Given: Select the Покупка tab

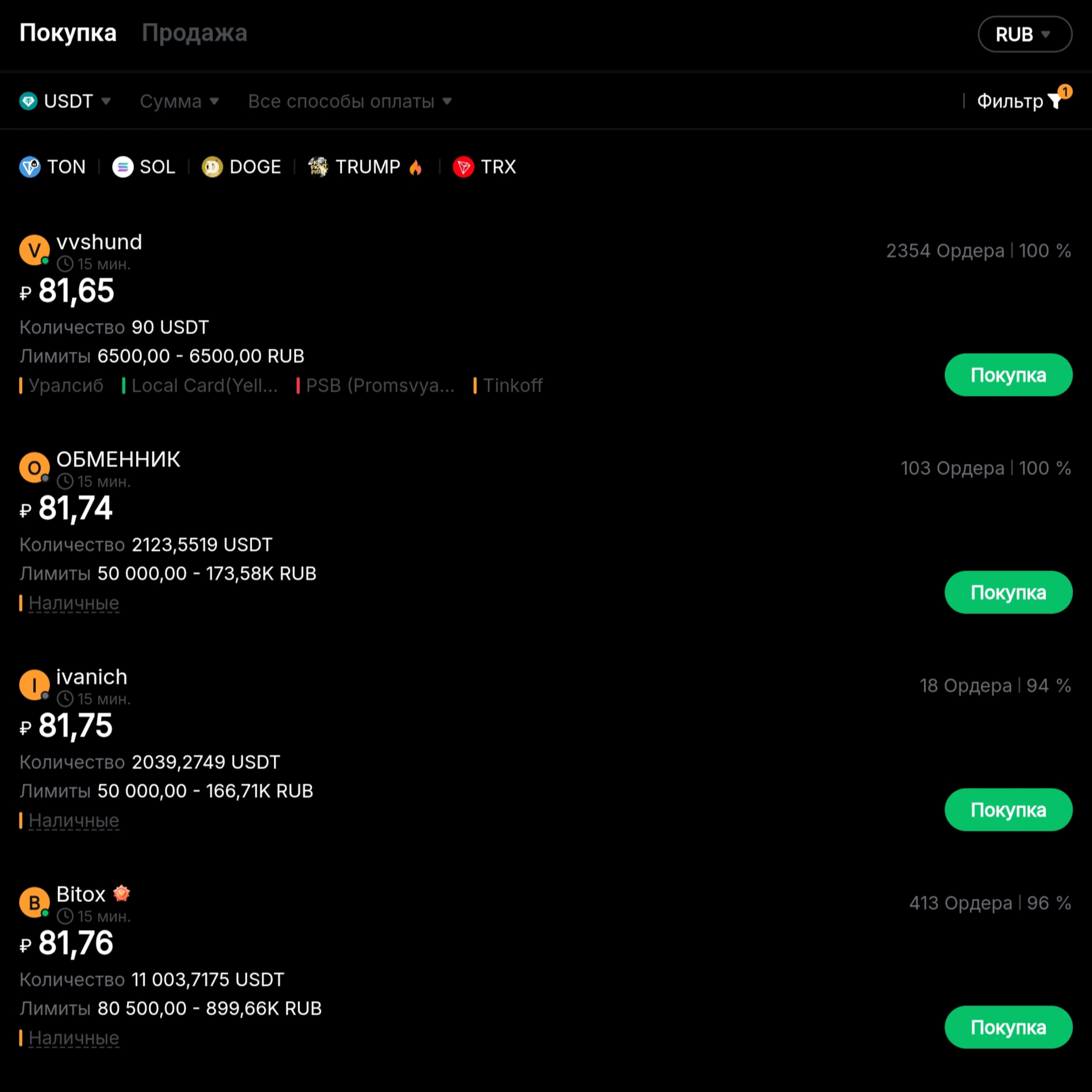Looking at the screenshot, I should coord(68,33).
